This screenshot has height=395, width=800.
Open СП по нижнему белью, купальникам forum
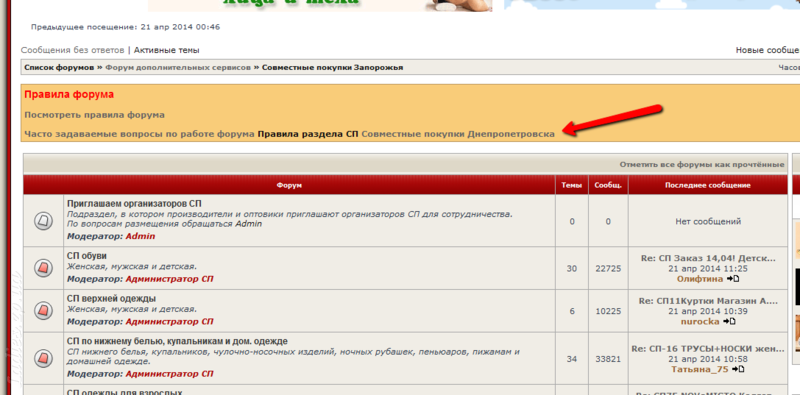coord(177,341)
